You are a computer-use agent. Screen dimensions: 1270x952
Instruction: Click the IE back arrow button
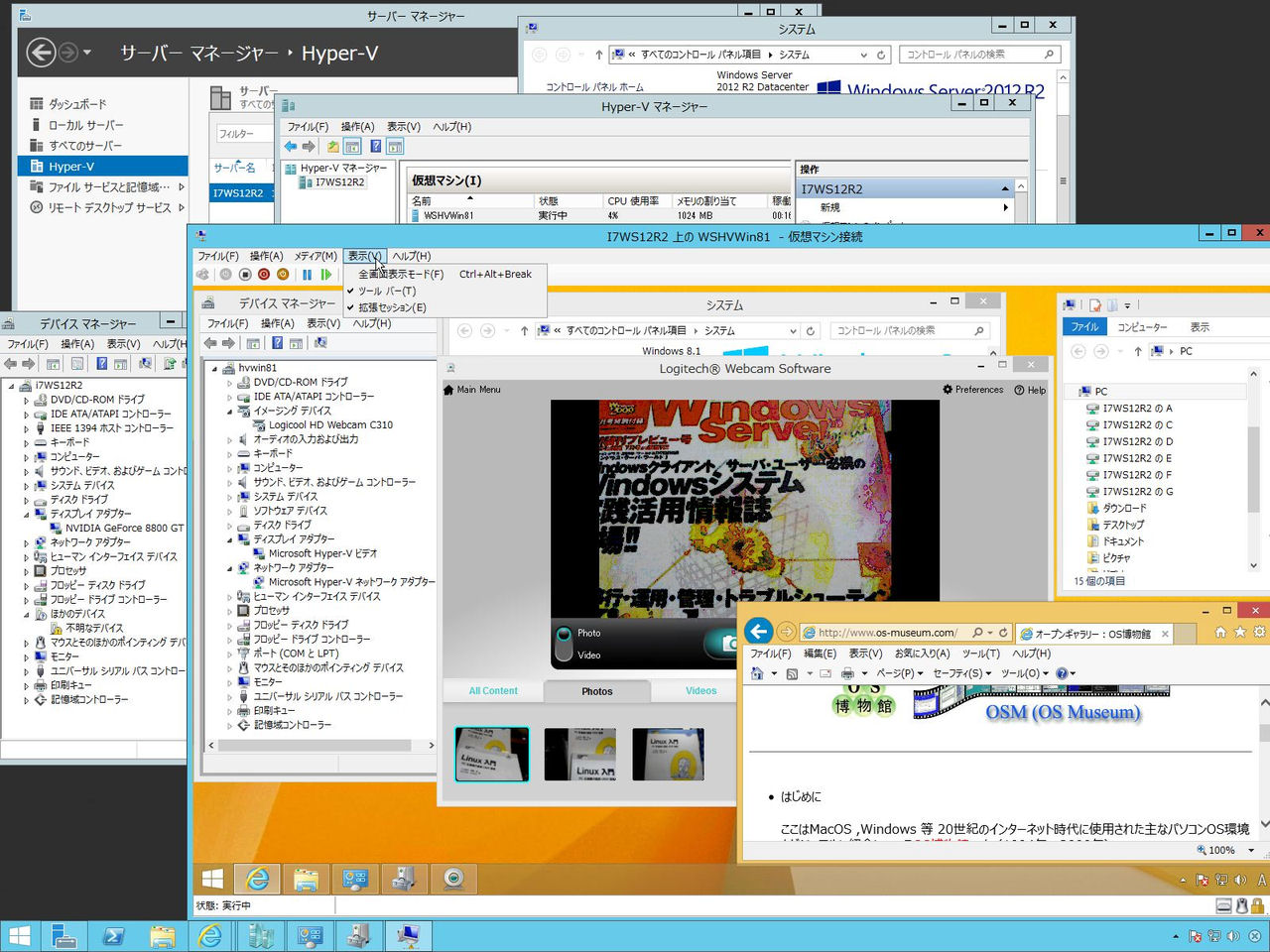coord(759,632)
